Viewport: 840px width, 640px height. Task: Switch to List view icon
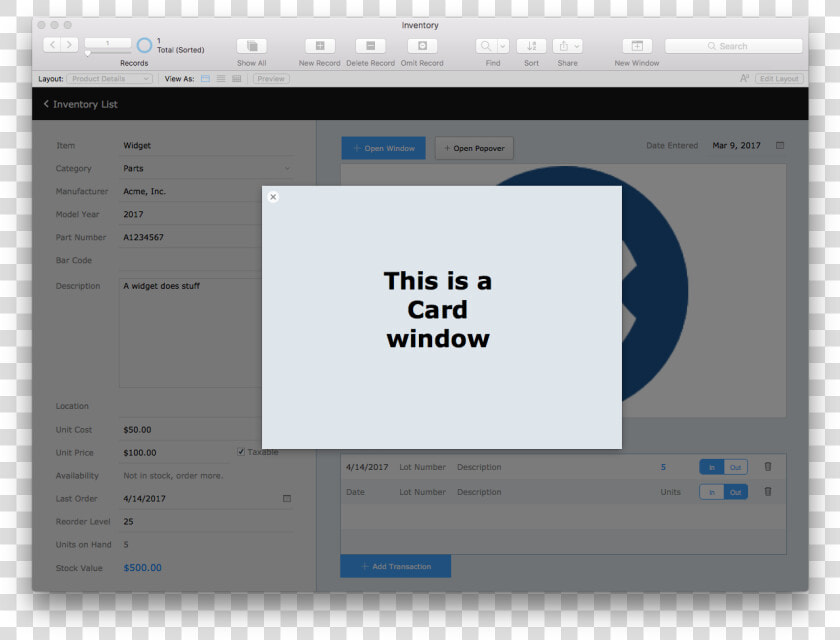click(x=221, y=79)
